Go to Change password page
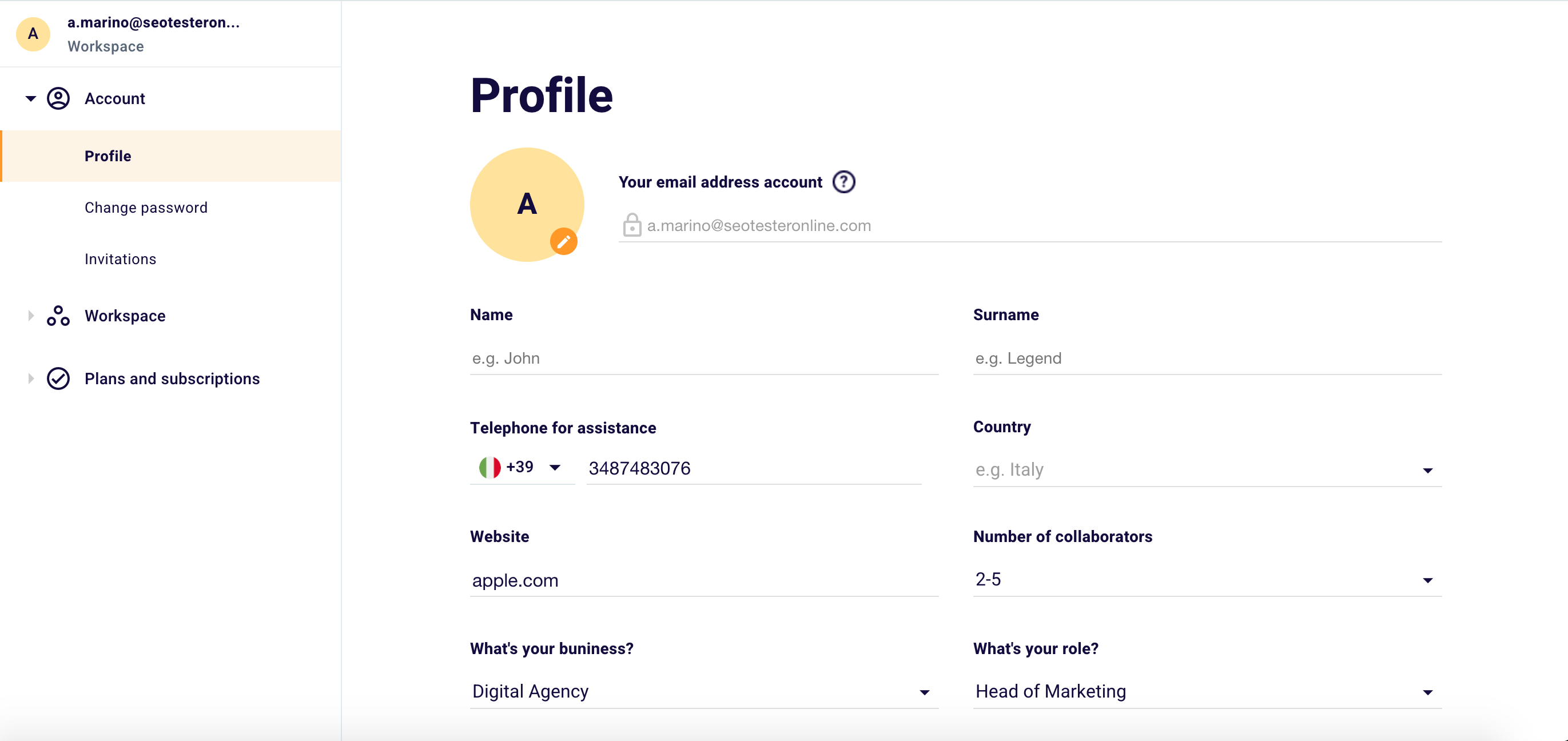Screen dimensions: 1568x741 pos(146,208)
